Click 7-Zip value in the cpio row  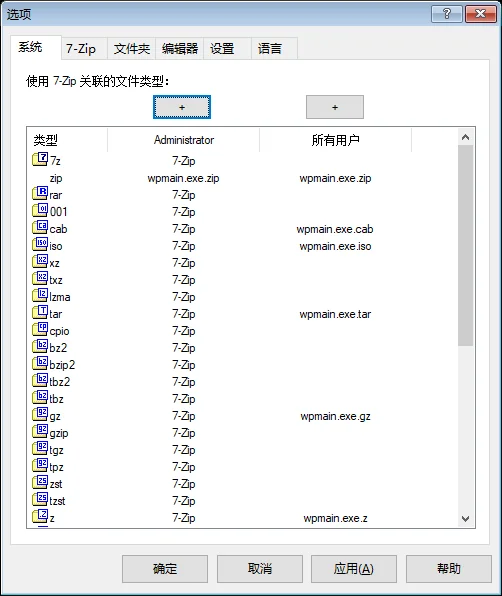click(x=184, y=331)
